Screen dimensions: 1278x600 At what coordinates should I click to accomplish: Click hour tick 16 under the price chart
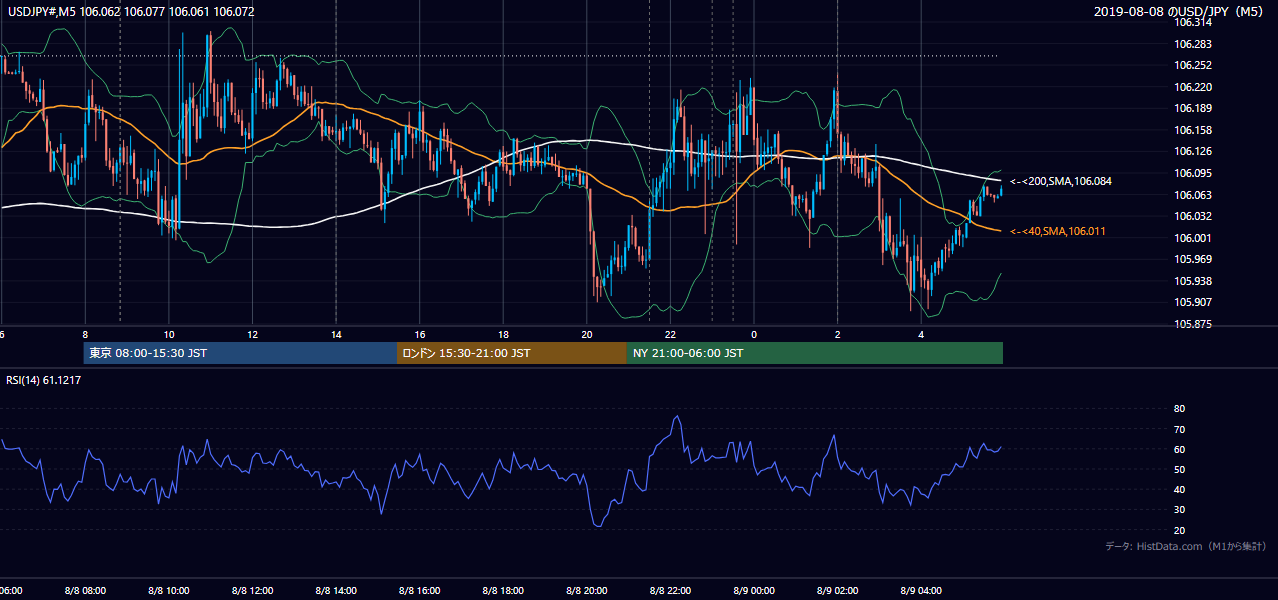coord(420,334)
